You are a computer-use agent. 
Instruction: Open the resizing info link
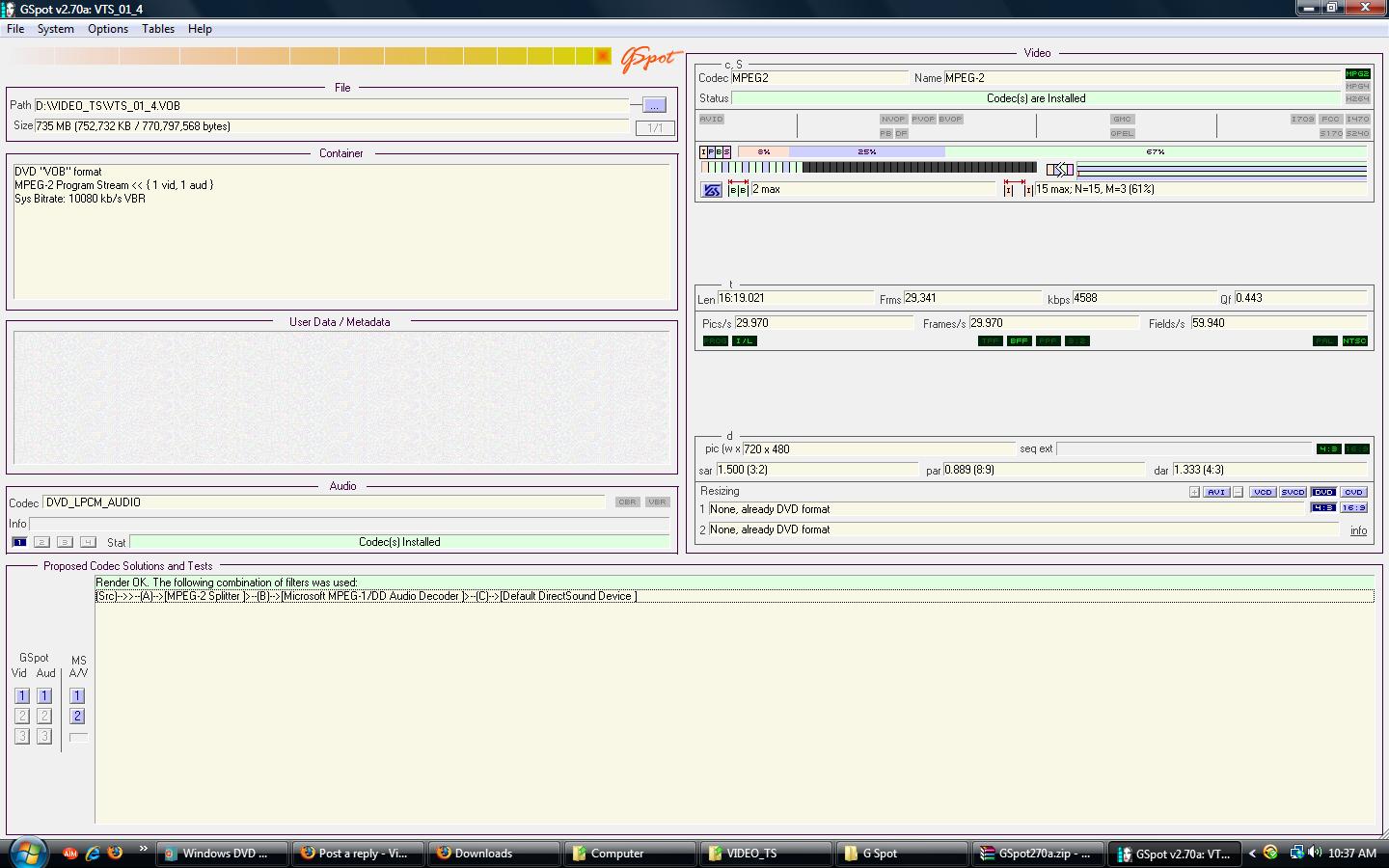coord(1358,530)
